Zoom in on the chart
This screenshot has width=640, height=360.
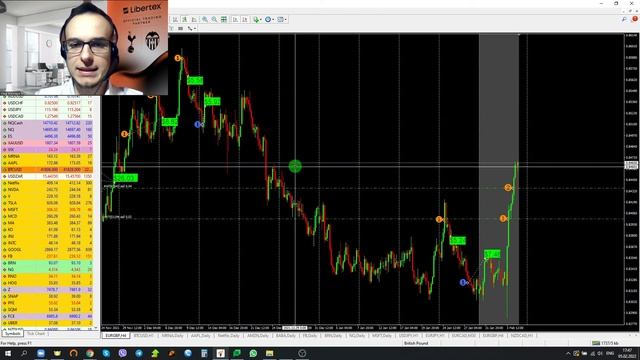point(205,20)
